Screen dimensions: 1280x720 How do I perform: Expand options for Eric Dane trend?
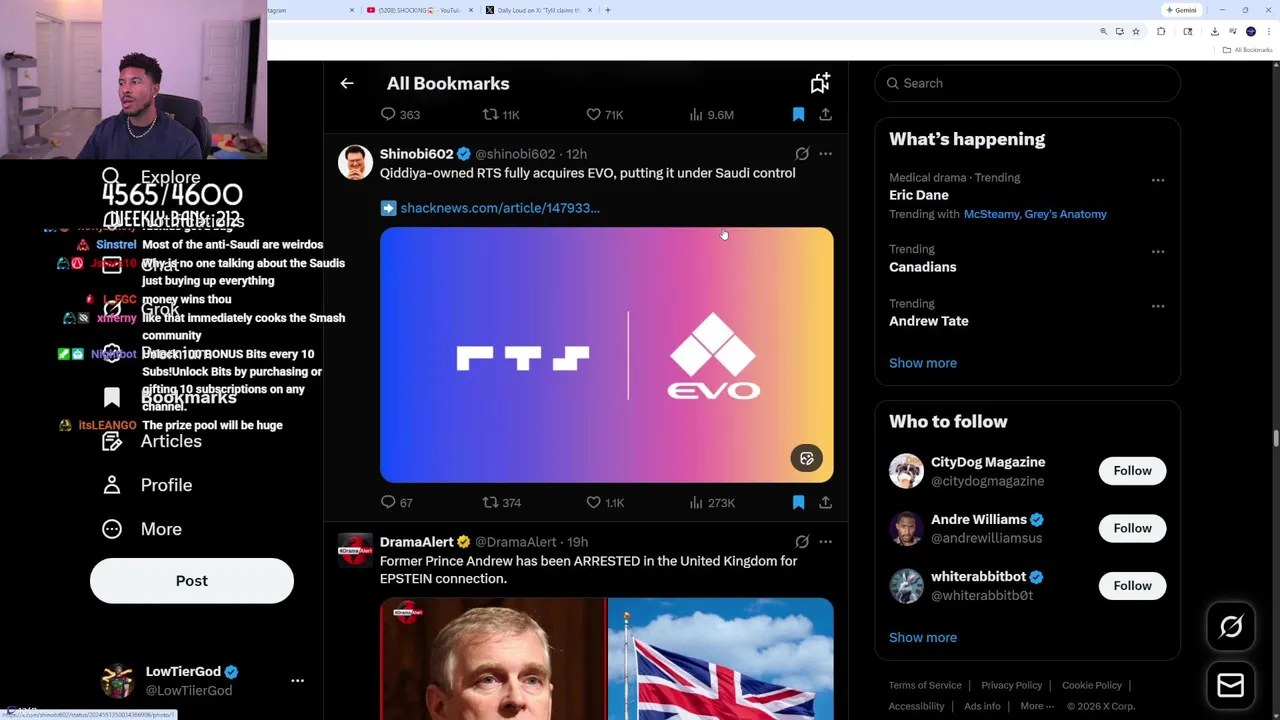pyautogui.click(x=1158, y=180)
